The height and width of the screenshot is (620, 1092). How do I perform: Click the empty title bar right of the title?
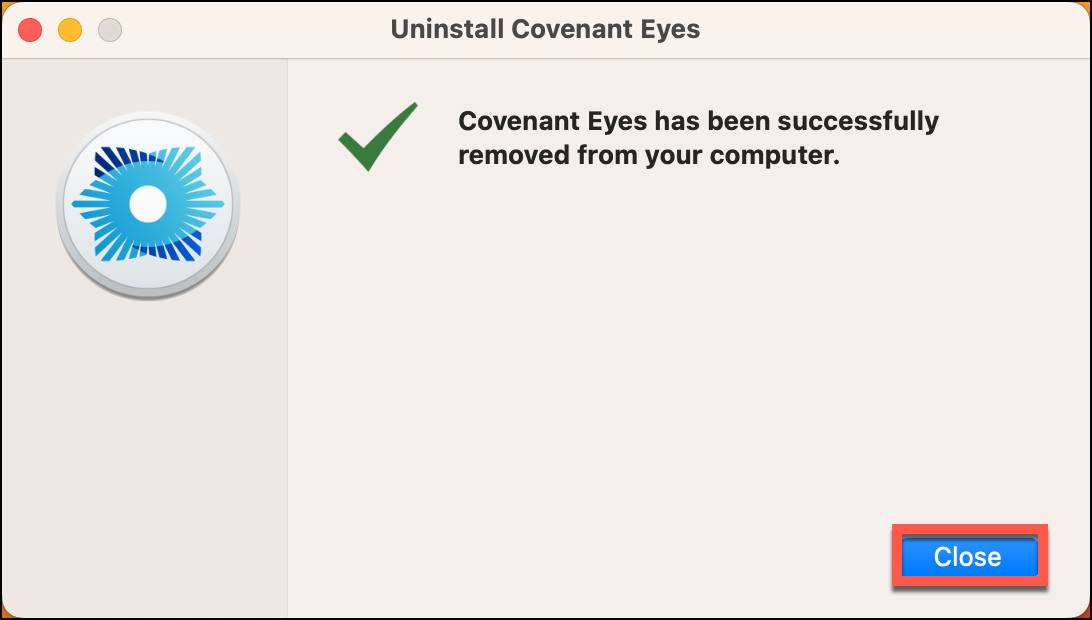pyautogui.click(x=891, y=30)
